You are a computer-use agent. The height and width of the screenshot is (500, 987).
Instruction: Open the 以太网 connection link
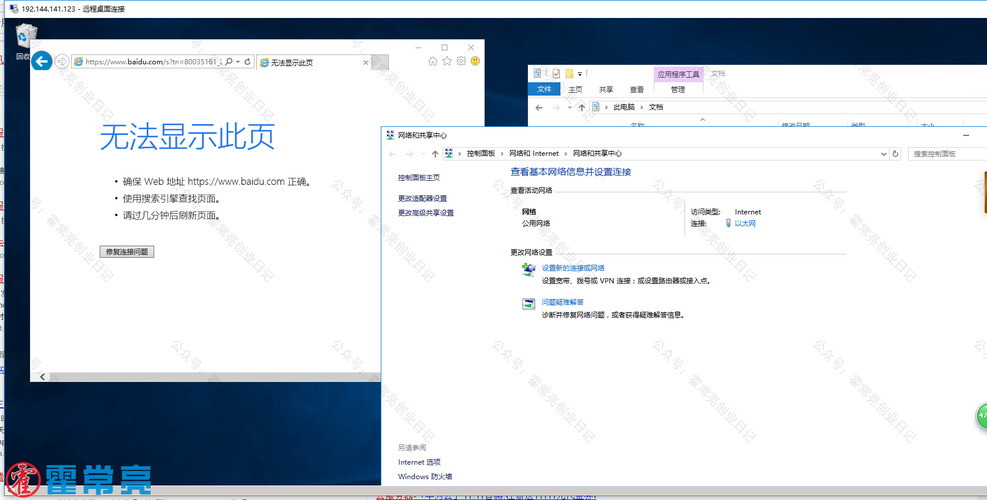(745, 224)
